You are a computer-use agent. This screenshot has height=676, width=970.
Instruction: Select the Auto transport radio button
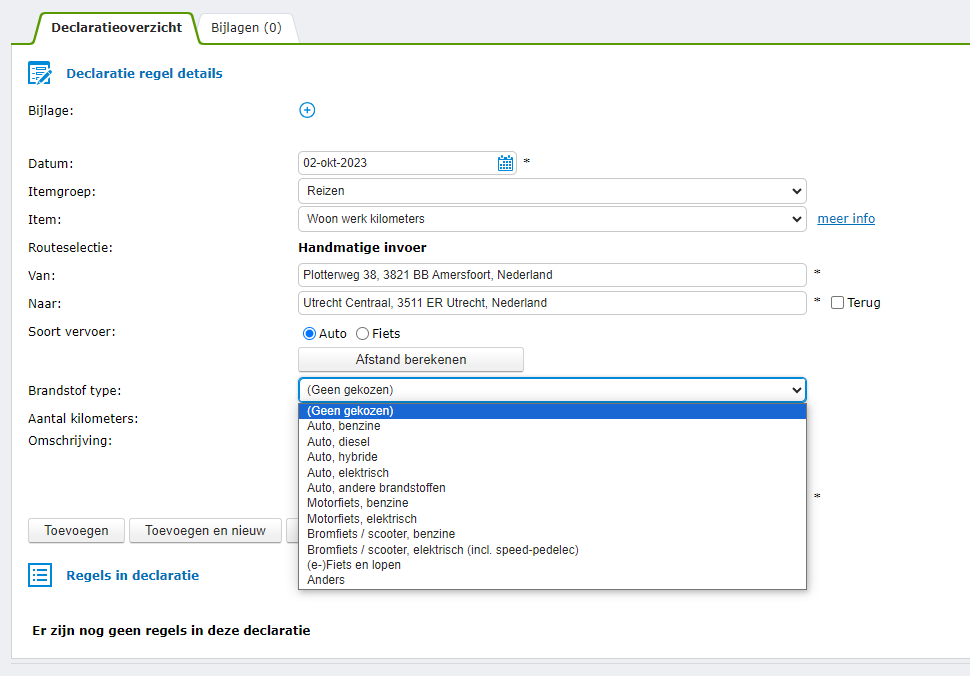click(309, 333)
